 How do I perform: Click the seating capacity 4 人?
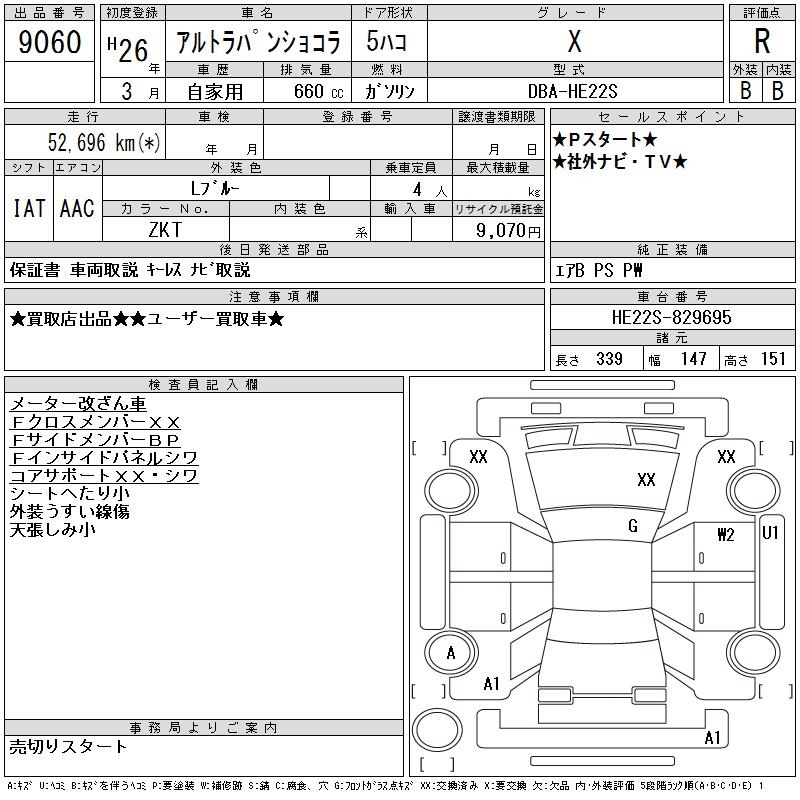(x=430, y=190)
